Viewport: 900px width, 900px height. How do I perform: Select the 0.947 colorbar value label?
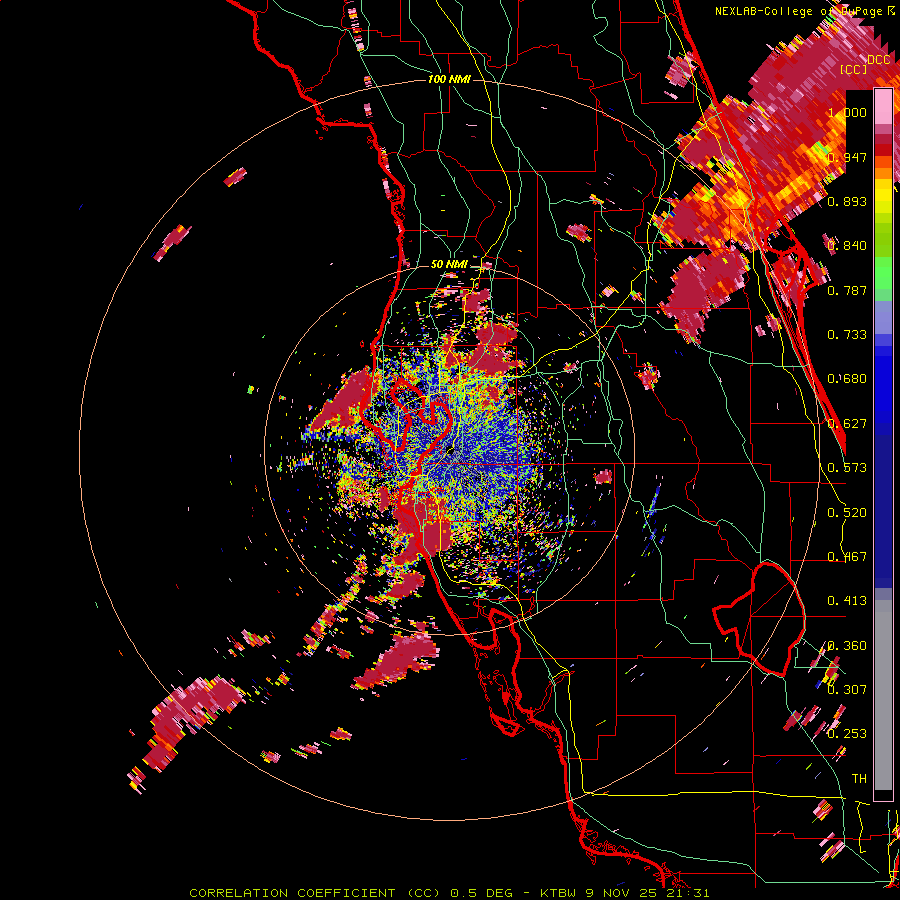point(847,157)
